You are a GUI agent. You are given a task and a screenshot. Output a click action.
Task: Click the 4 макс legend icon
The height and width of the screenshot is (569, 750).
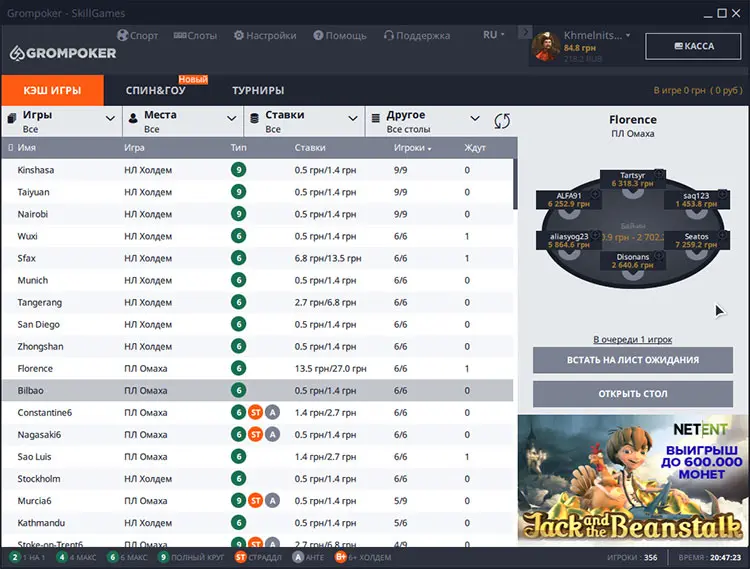[x=62, y=558]
